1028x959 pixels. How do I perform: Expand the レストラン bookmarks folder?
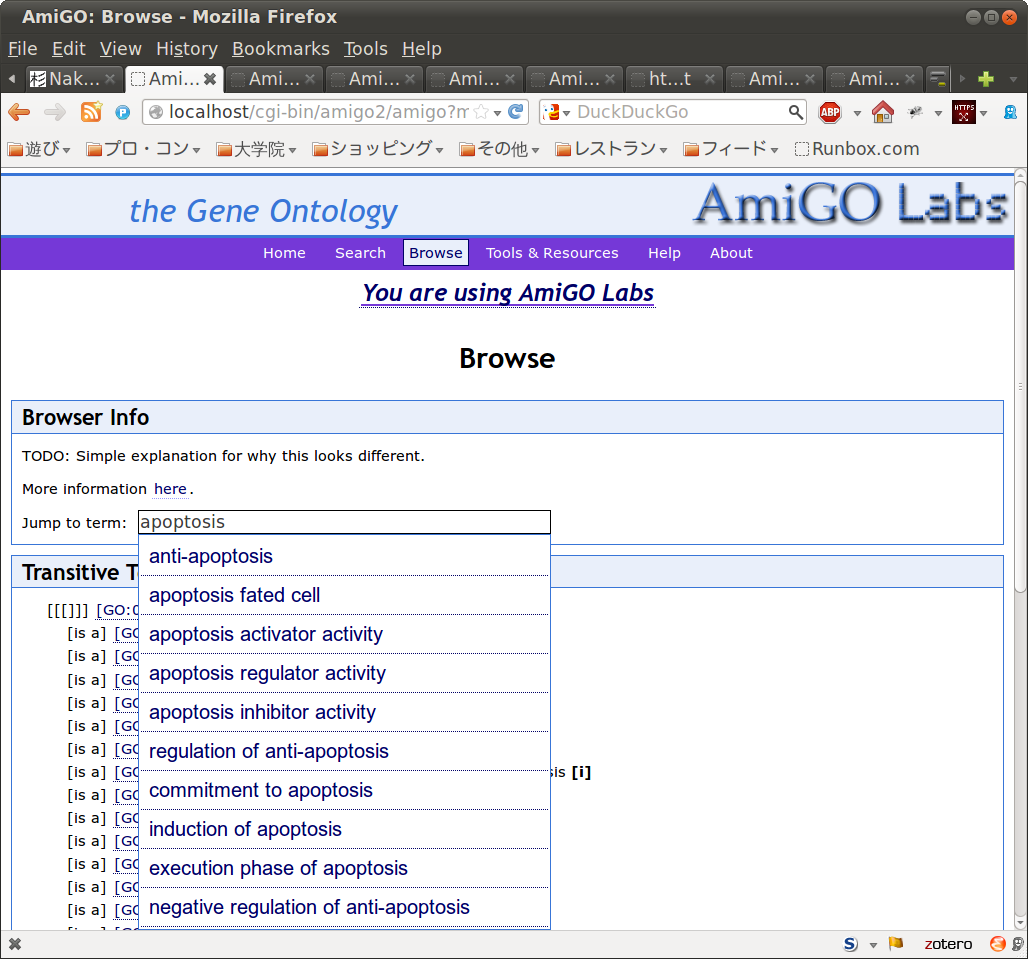(x=612, y=149)
